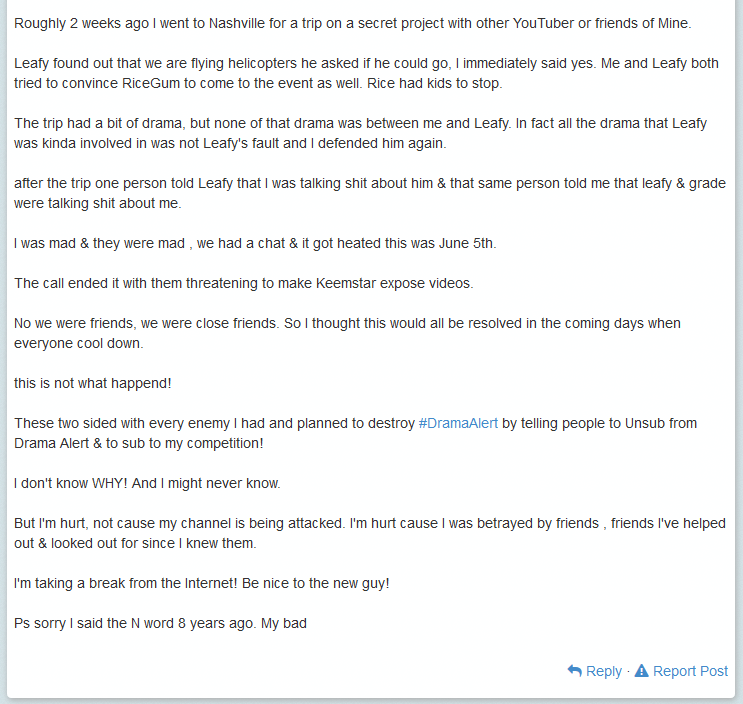Image resolution: width=743 pixels, height=704 pixels.
Task: Click the line 'I was mad & they were mad'
Action: click(255, 243)
